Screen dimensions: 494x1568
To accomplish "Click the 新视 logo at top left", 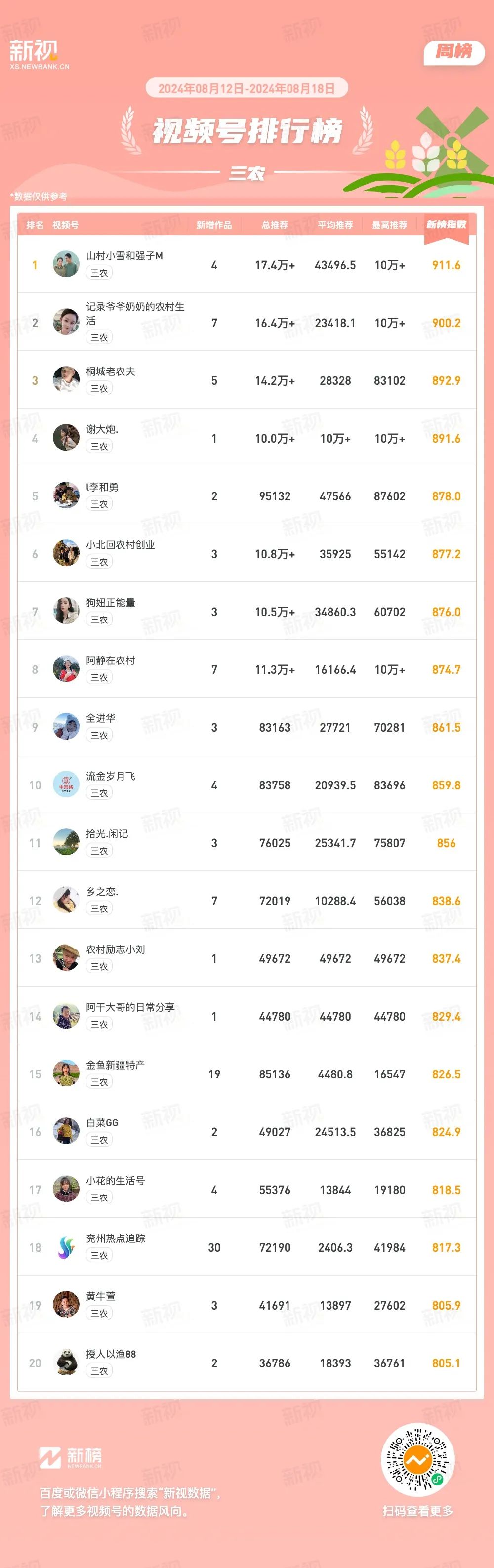I will pyautogui.click(x=39, y=53).
